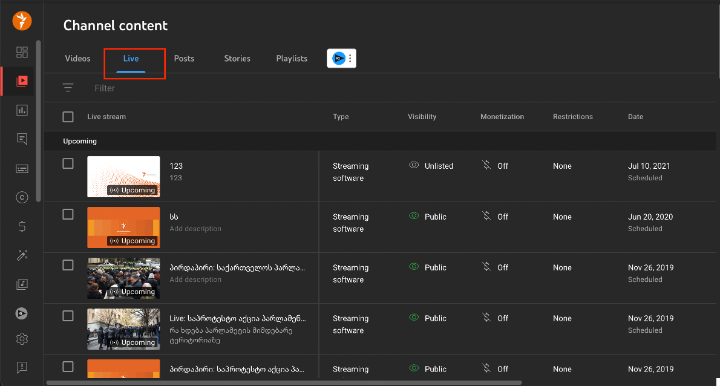Open the 123 stream thumbnail
This screenshot has height=386, width=720.
[124, 176]
